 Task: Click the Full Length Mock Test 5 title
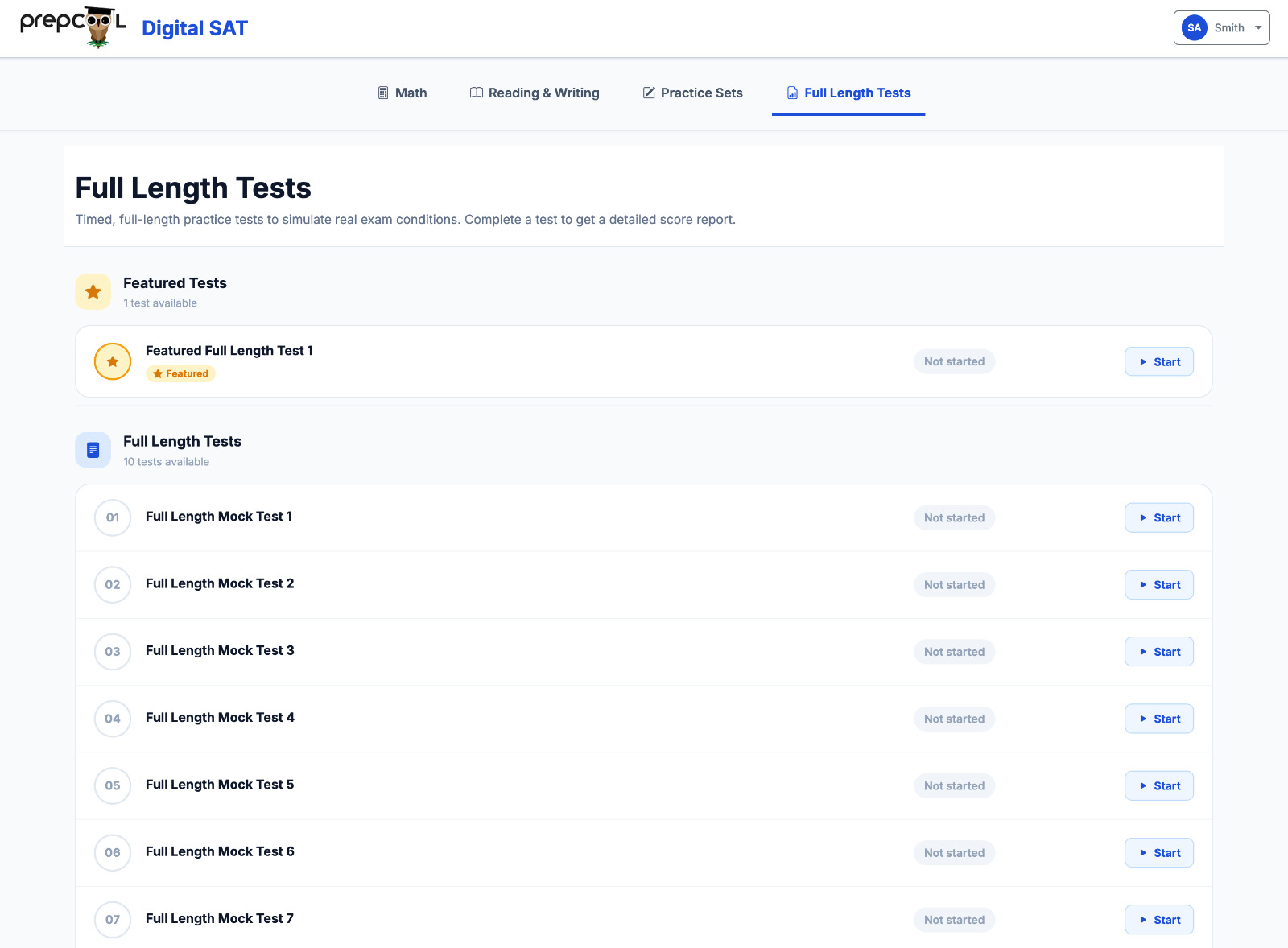tap(220, 785)
